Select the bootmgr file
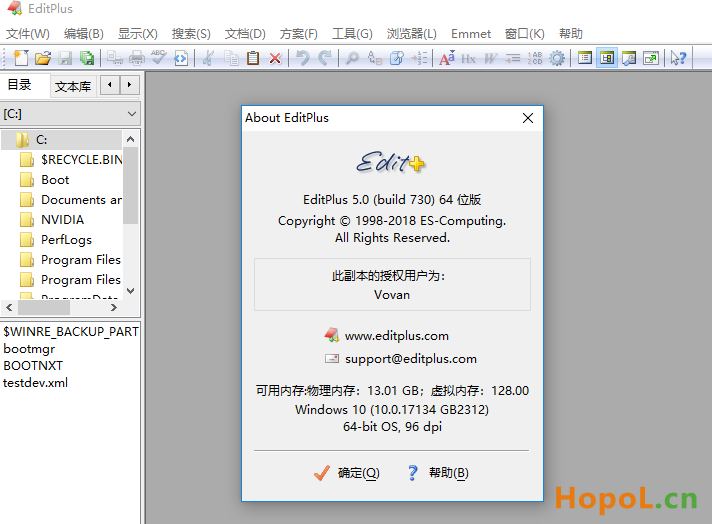The width and height of the screenshot is (712, 524). point(29,349)
